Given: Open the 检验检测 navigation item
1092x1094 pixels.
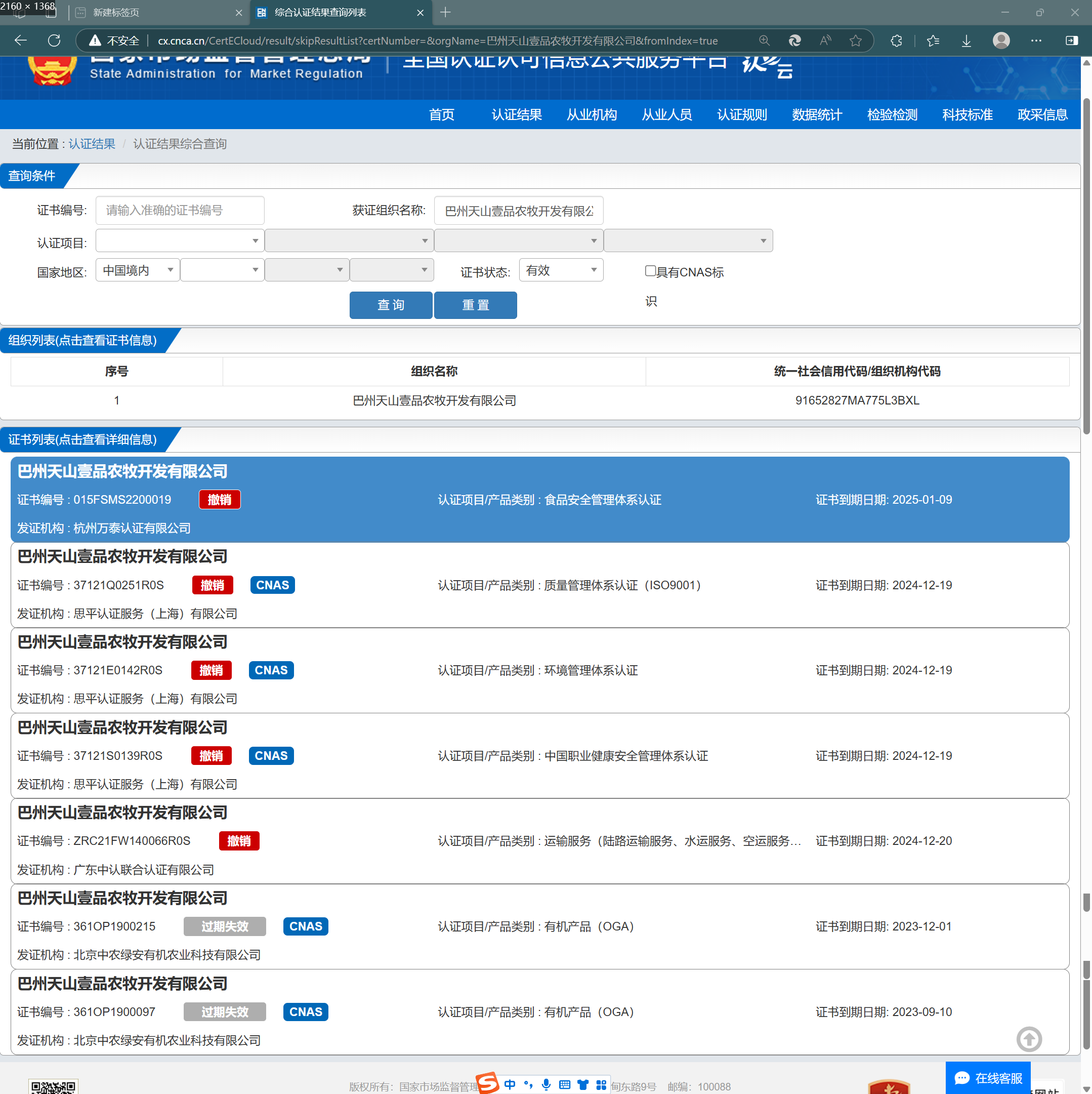Looking at the screenshot, I should click(892, 115).
